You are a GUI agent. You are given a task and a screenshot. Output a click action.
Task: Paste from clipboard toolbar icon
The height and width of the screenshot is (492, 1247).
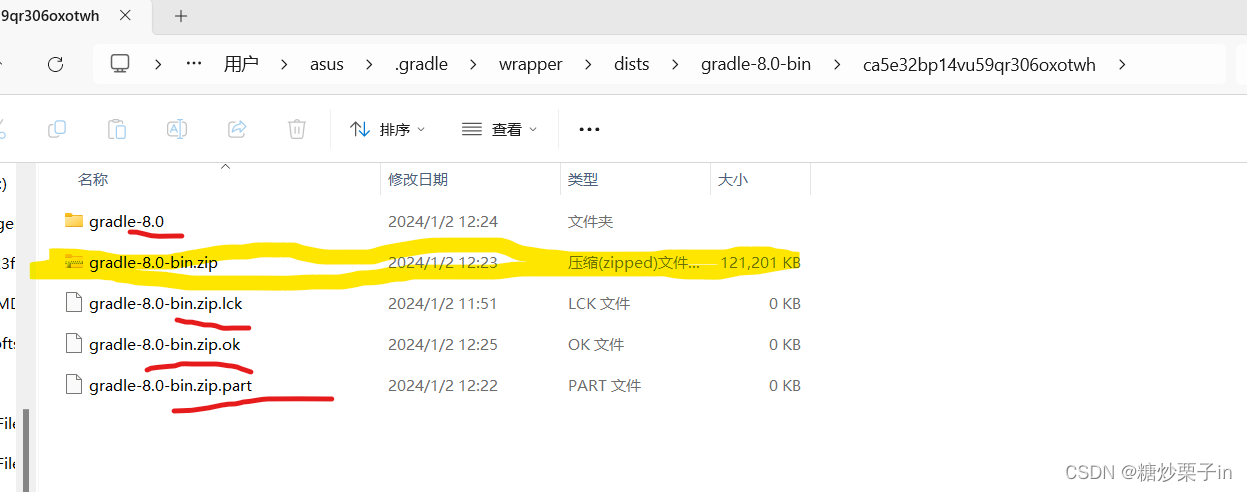point(117,129)
